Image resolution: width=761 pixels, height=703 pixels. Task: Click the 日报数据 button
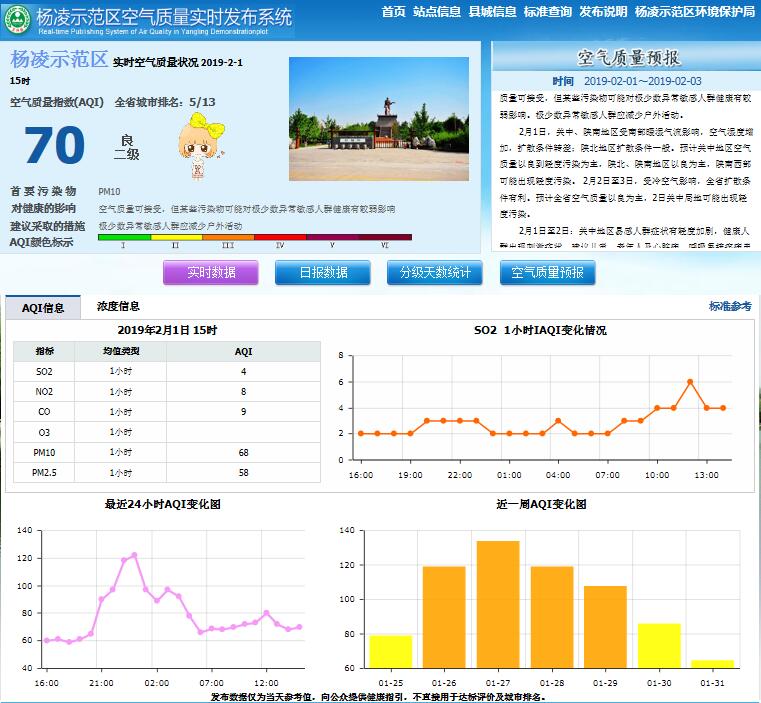click(323, 273)
